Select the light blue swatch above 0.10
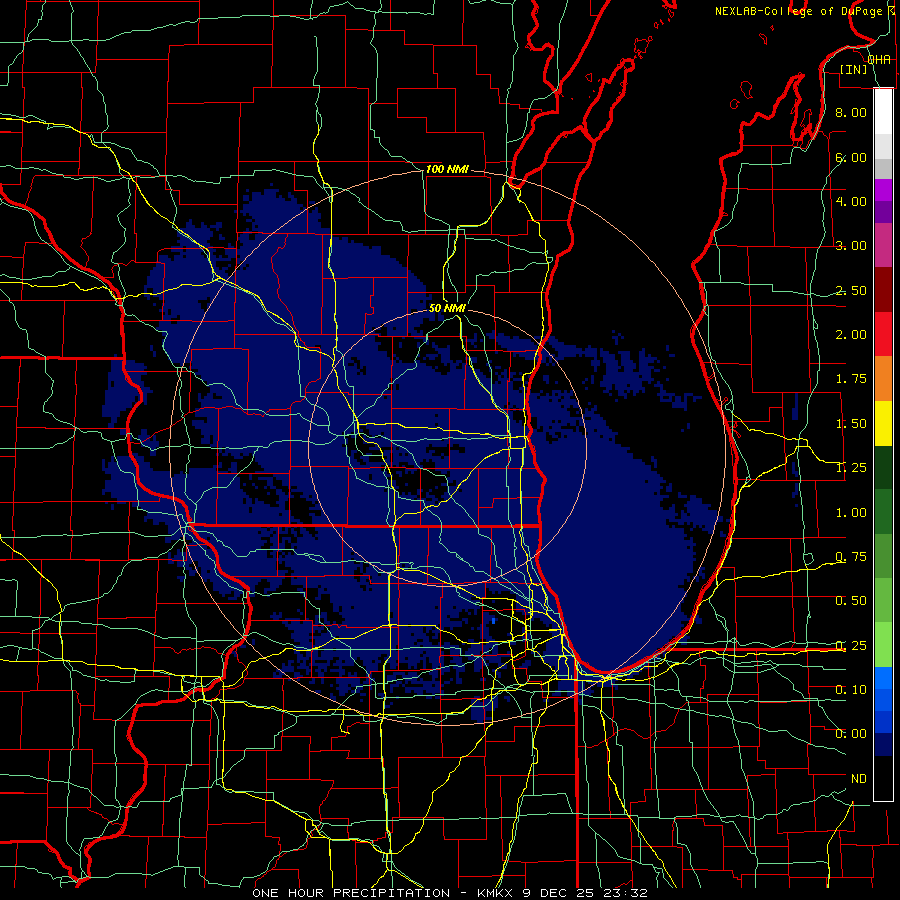900x900 pixels. (883, 678)
